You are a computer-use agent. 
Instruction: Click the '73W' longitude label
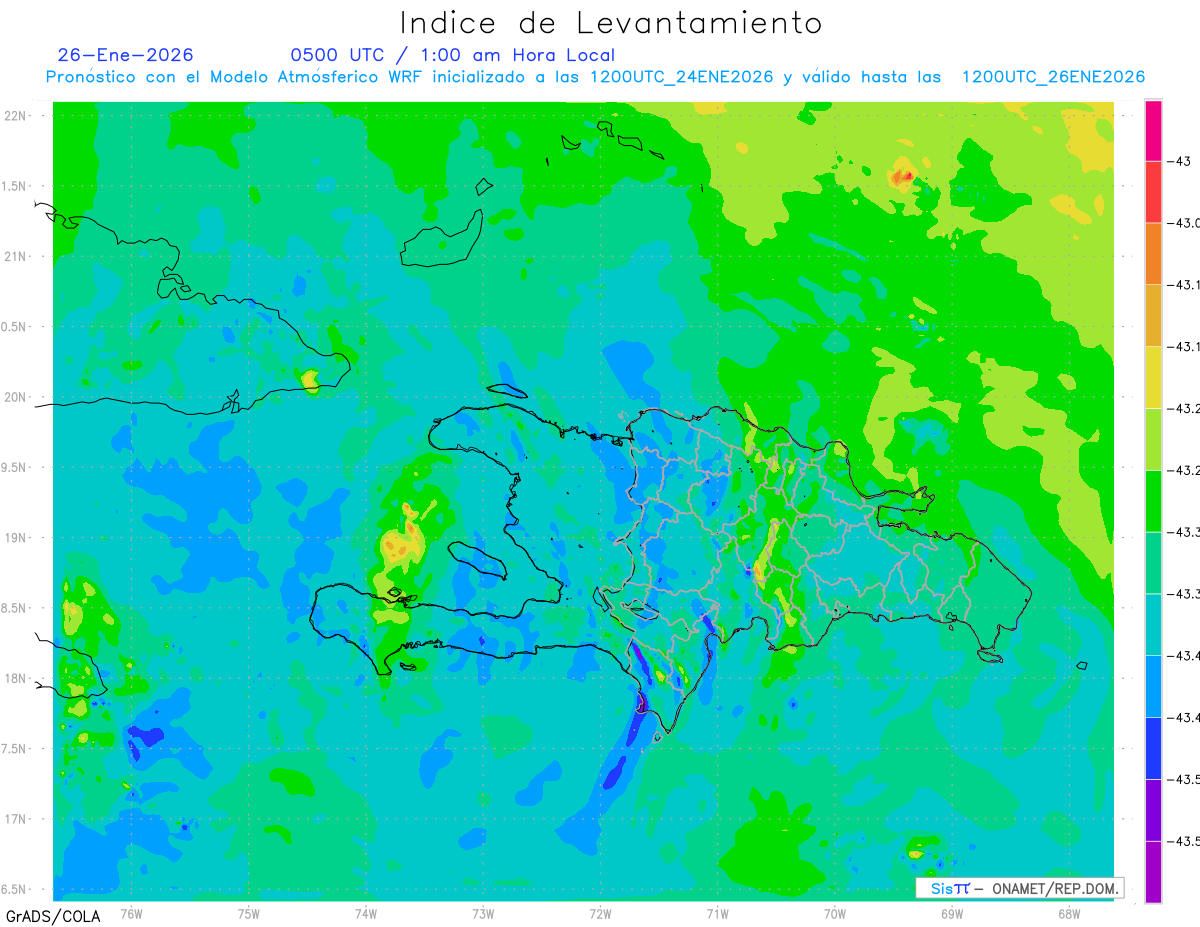[x=483, y=913]
